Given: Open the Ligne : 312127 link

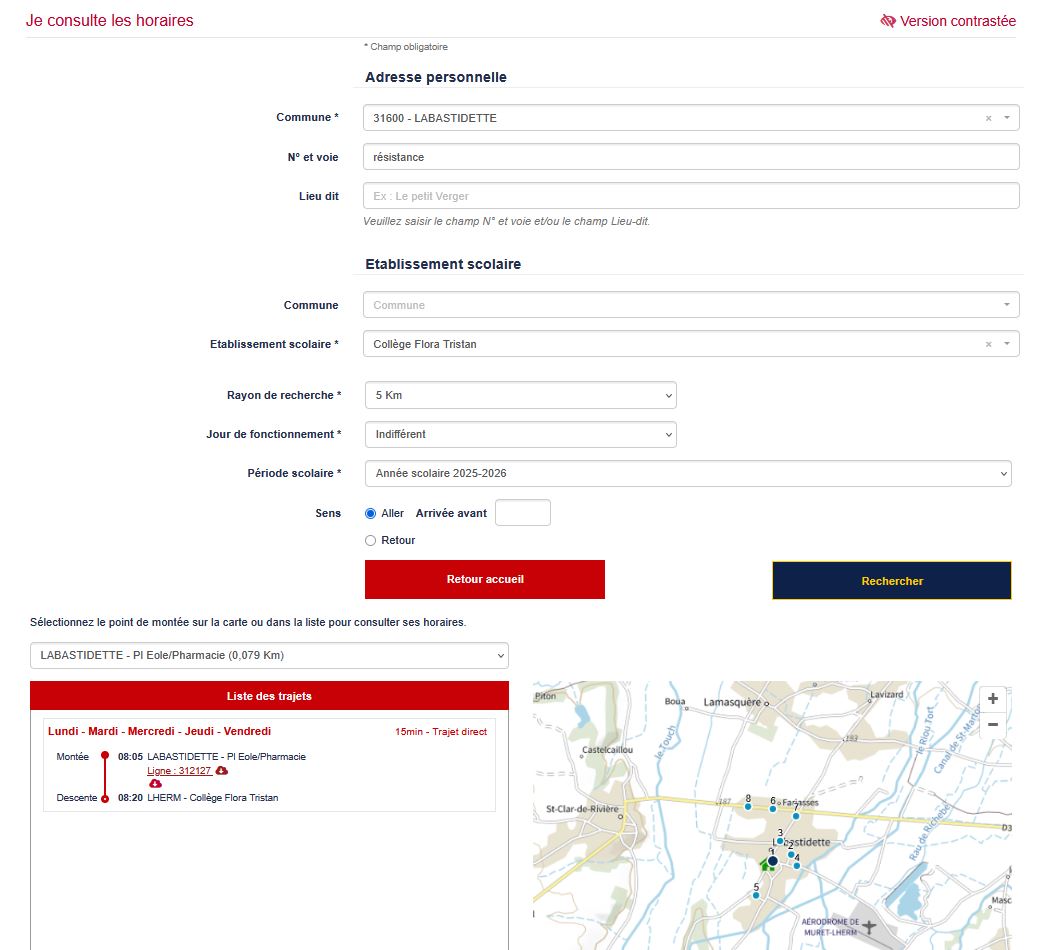Looking at the screenshot, I should 179,771.
